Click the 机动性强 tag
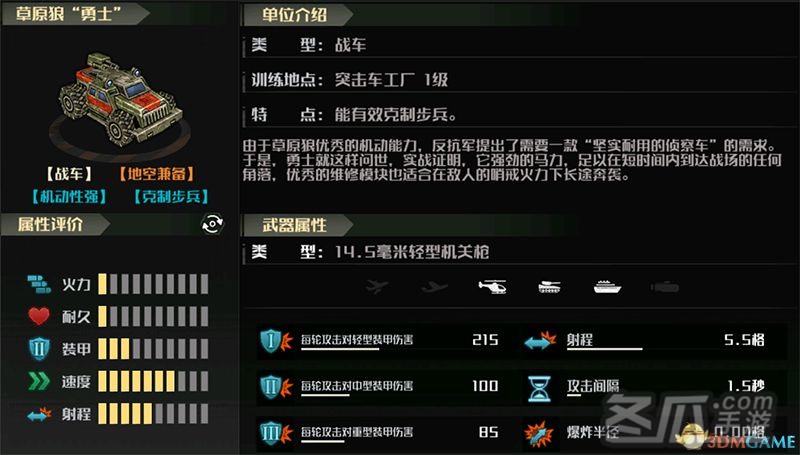 click(x=69, y=196)
